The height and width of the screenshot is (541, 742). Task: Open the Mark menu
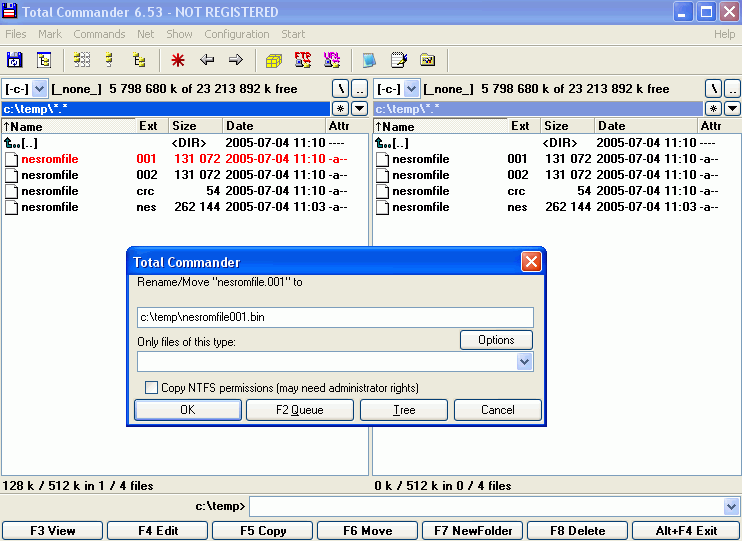(50, 34)
